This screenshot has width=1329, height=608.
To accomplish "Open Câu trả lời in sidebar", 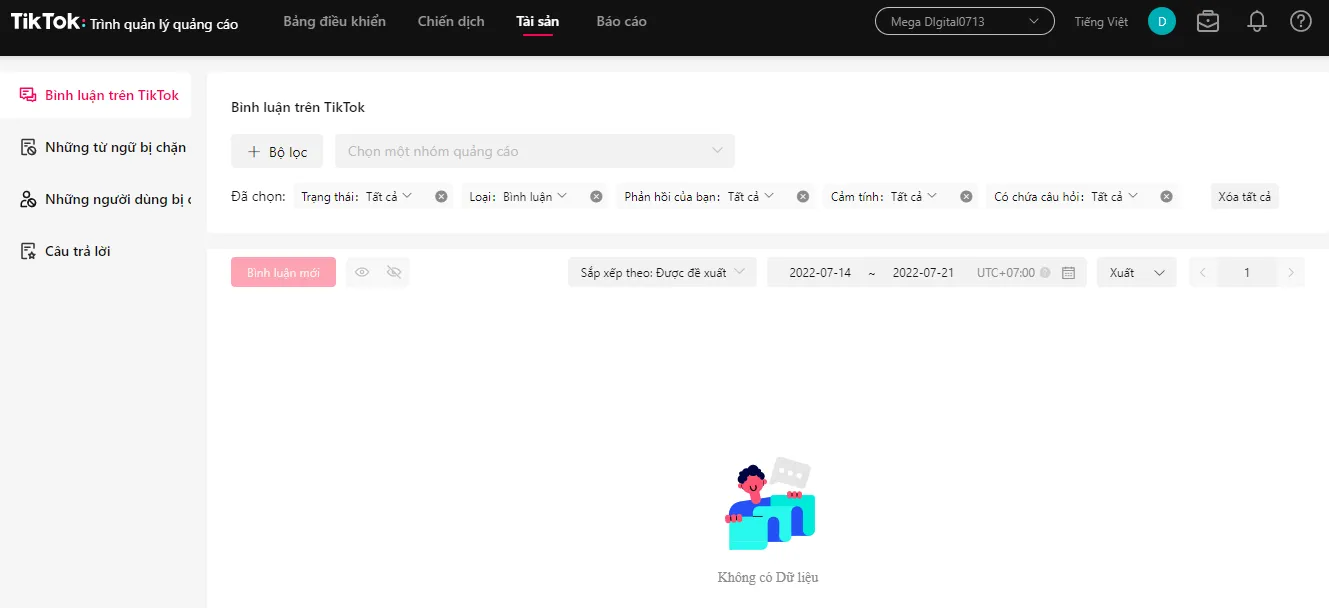I will point(96,251).
